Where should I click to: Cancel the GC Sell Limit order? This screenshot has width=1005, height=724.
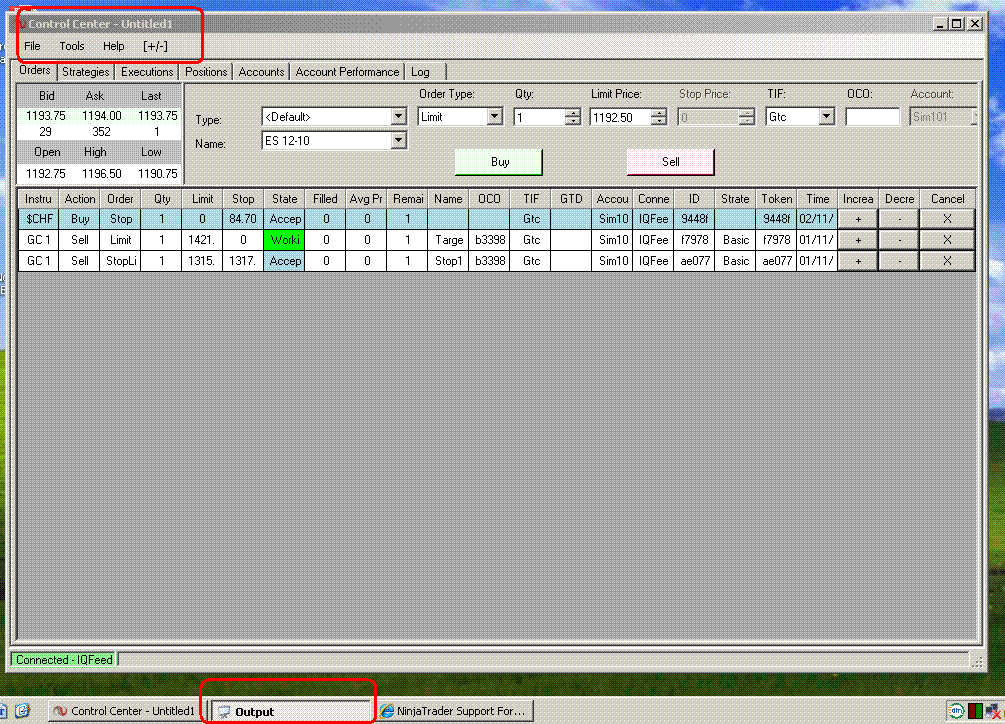(x=947, y=240)
